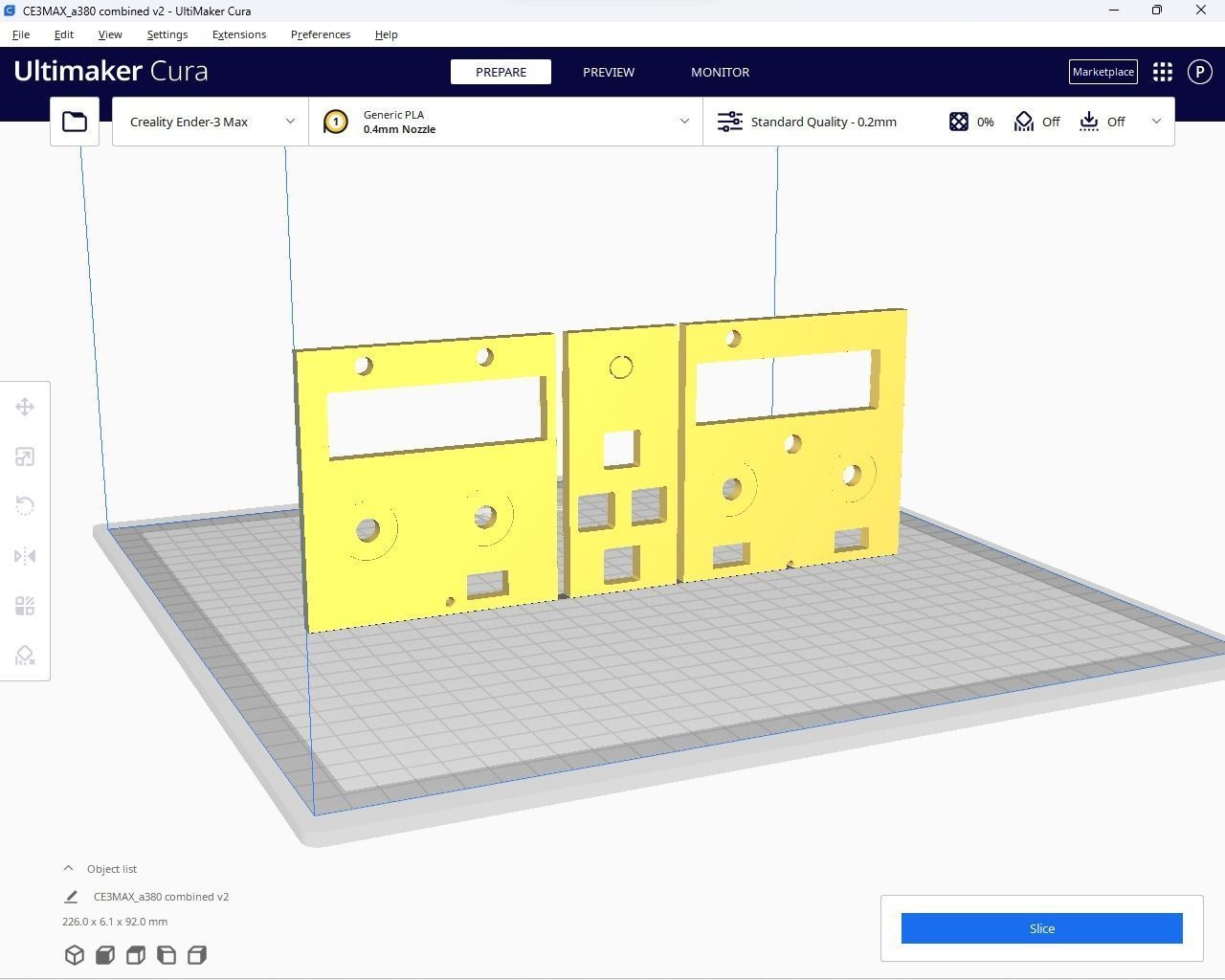Expand the Creality Ender-3 Max printer dropdown

(x=211, y=122)
